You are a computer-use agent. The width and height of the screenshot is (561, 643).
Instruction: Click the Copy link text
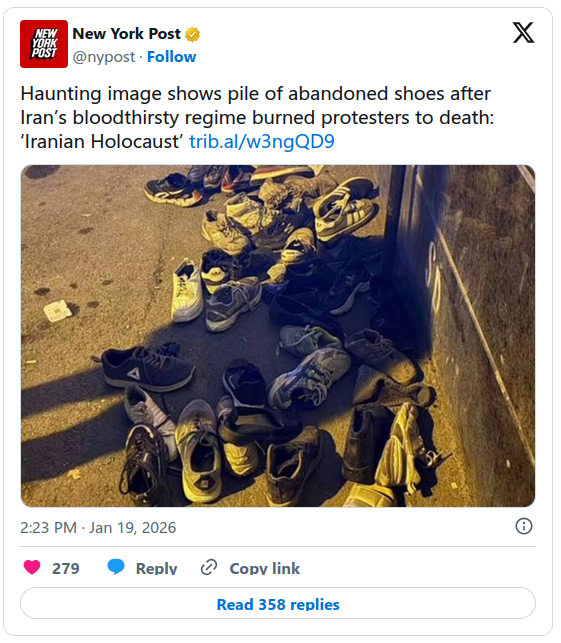click(x=265, y=568)
